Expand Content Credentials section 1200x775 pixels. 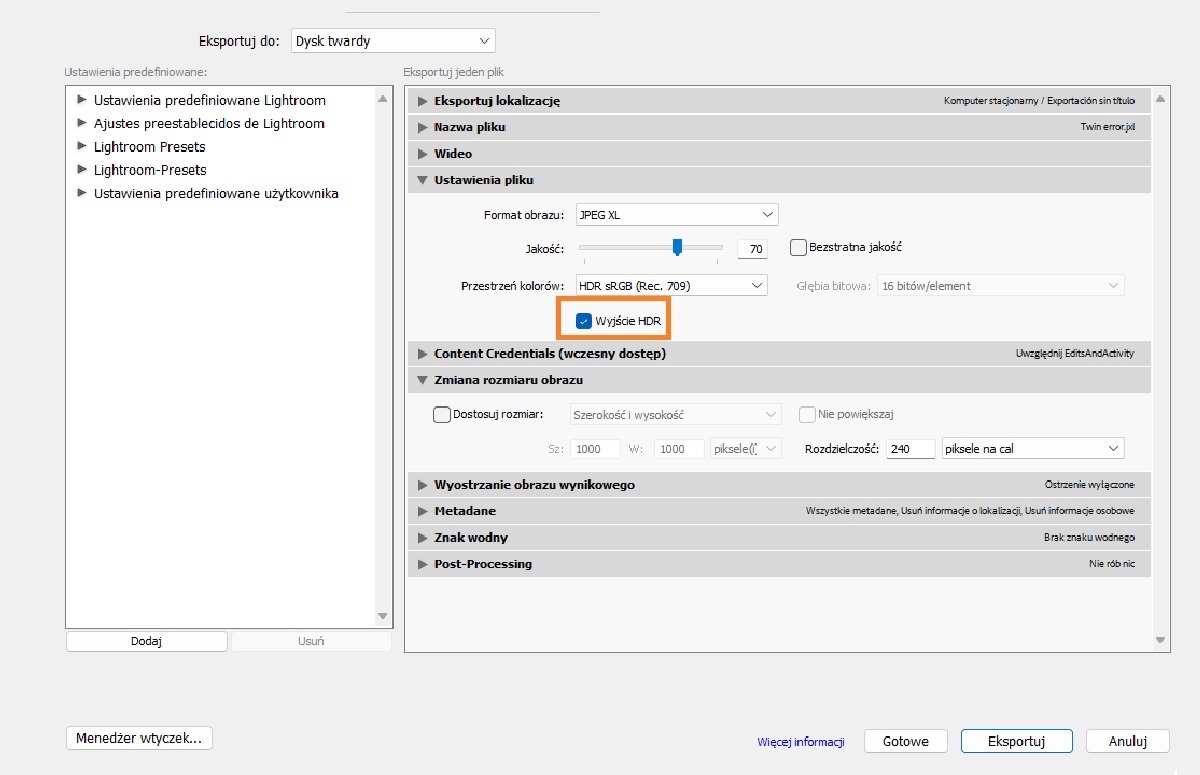(423, 354)
